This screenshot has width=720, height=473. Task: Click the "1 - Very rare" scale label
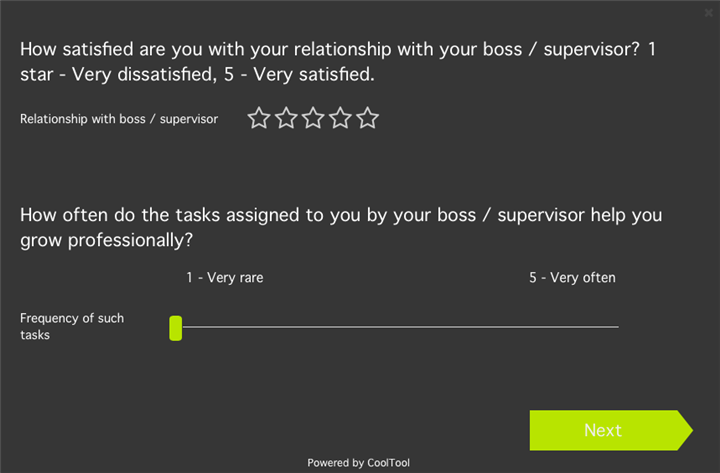224,278
